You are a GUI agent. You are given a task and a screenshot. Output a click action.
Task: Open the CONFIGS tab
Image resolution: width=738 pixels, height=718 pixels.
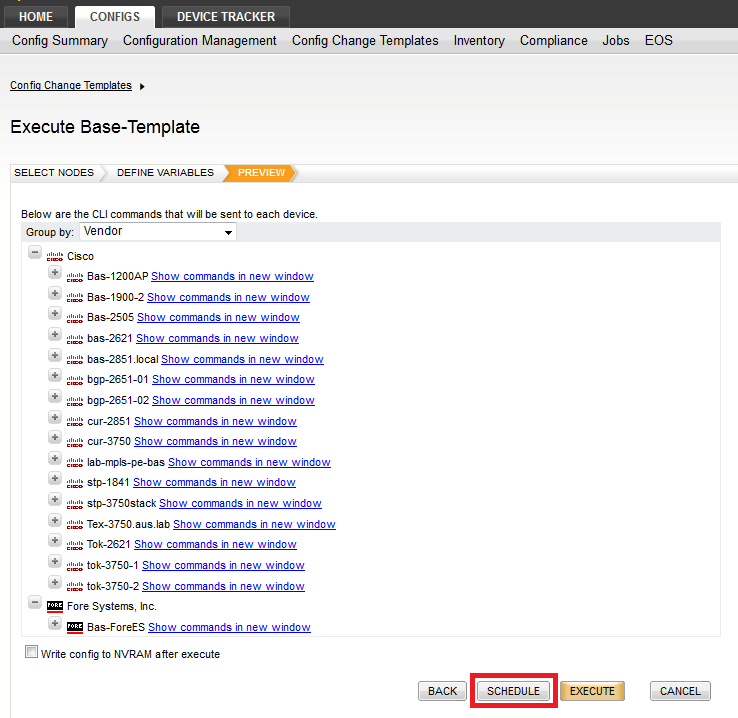pos(115,17)
